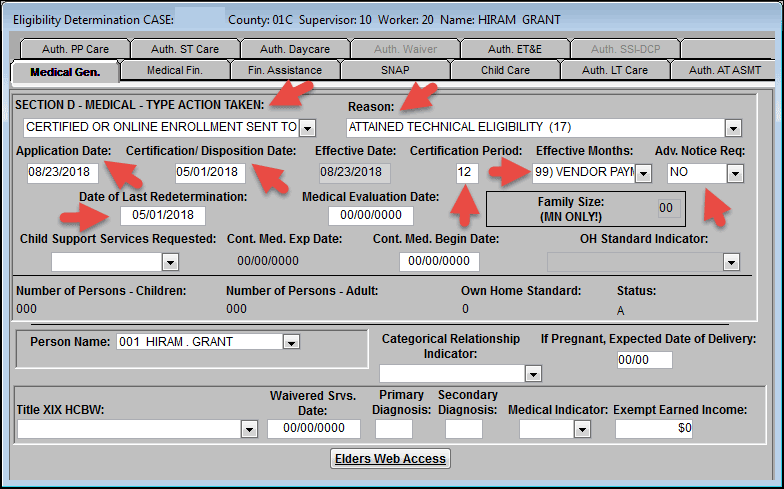784x489 pixels.
Task: Click the Adv. Notice NO value text
Action: [x=678, y=172]
